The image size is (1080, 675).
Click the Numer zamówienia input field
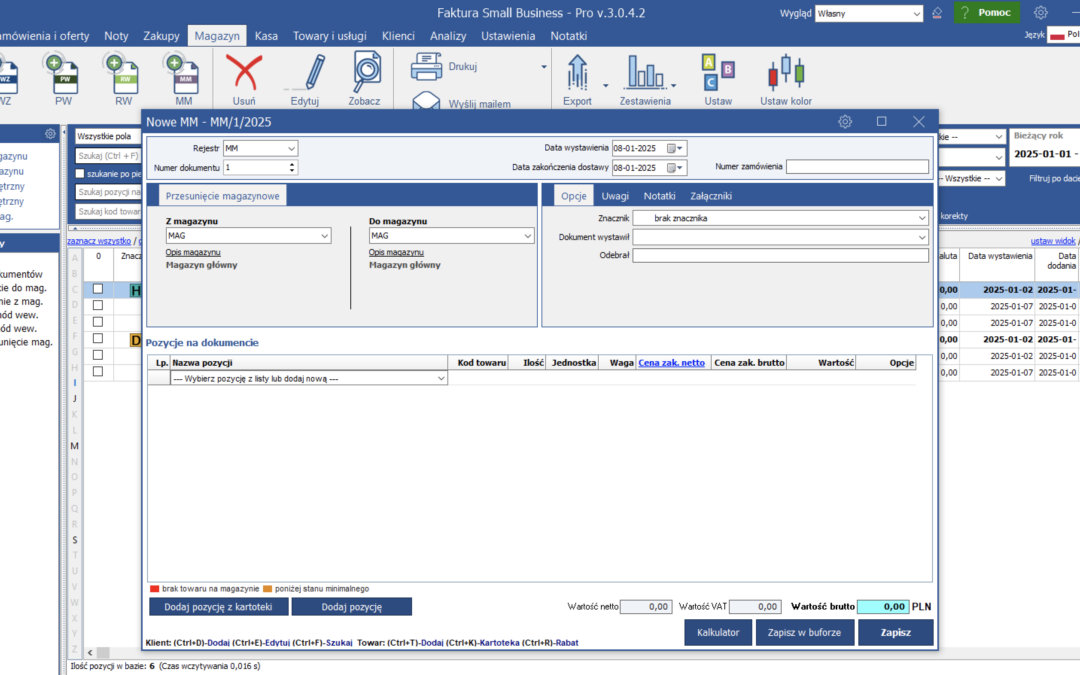(857, 167)
